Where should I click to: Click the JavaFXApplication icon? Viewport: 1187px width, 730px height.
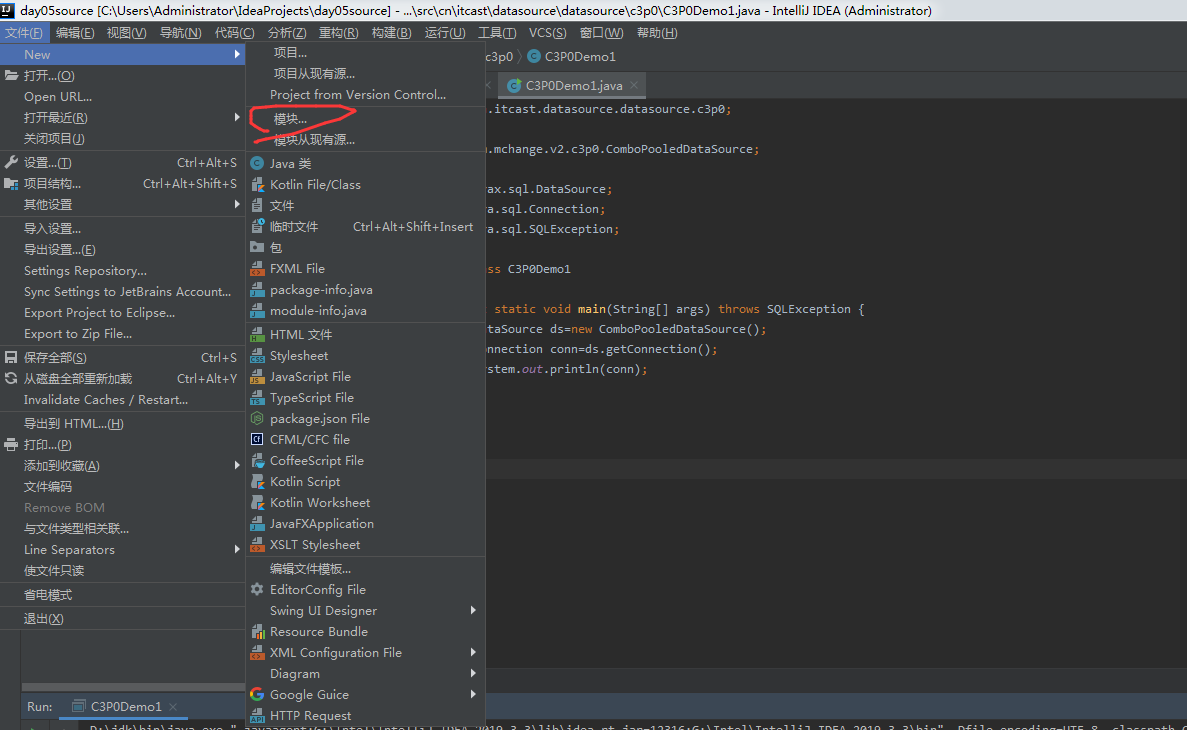[257, 524]
